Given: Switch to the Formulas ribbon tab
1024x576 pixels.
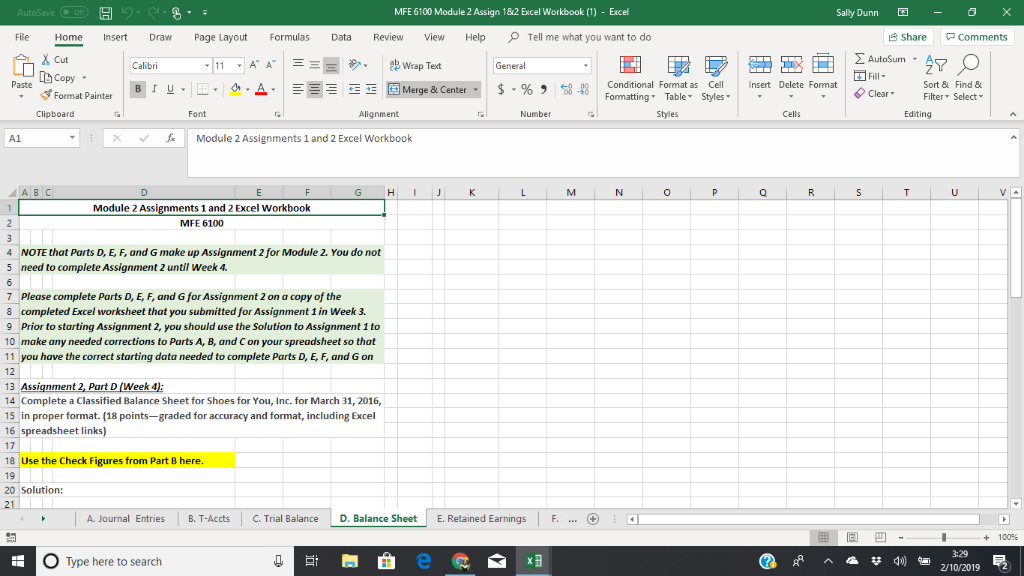Looking at the screenshot, I should click(x=289, y=37).
